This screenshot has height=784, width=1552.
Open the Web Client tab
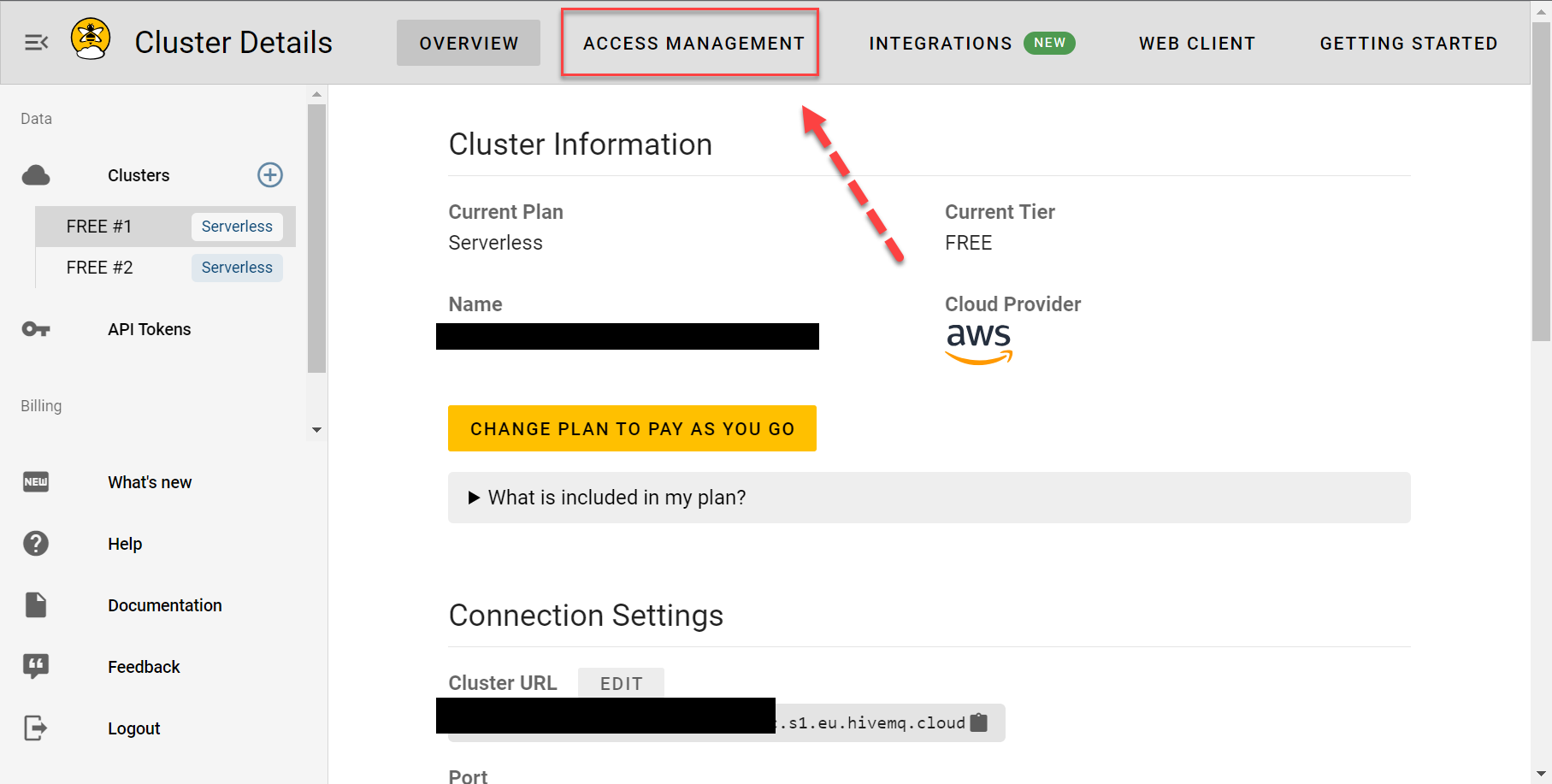[x=1196, y=44]
